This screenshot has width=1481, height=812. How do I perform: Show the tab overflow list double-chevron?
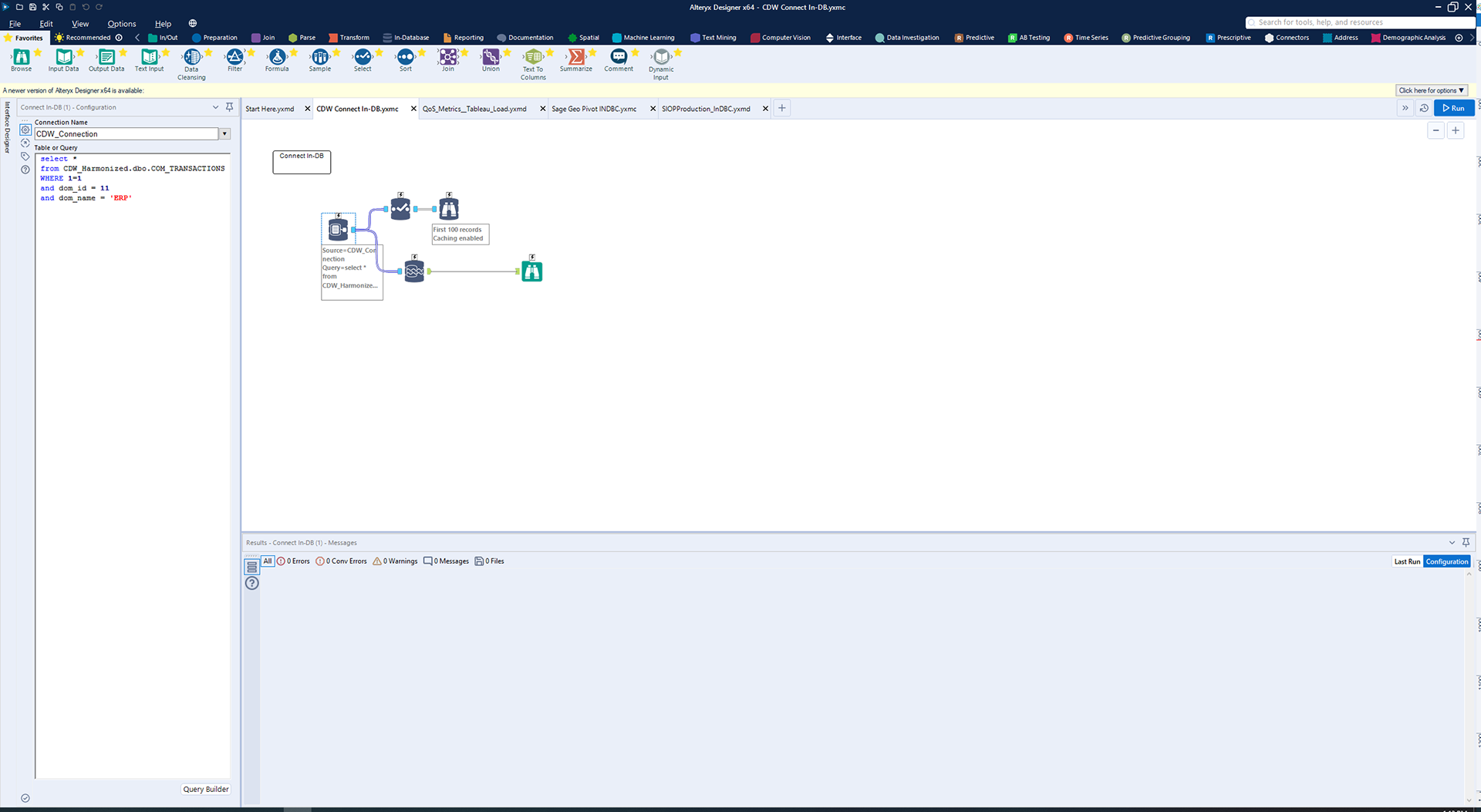click(x=1405, y=108)
